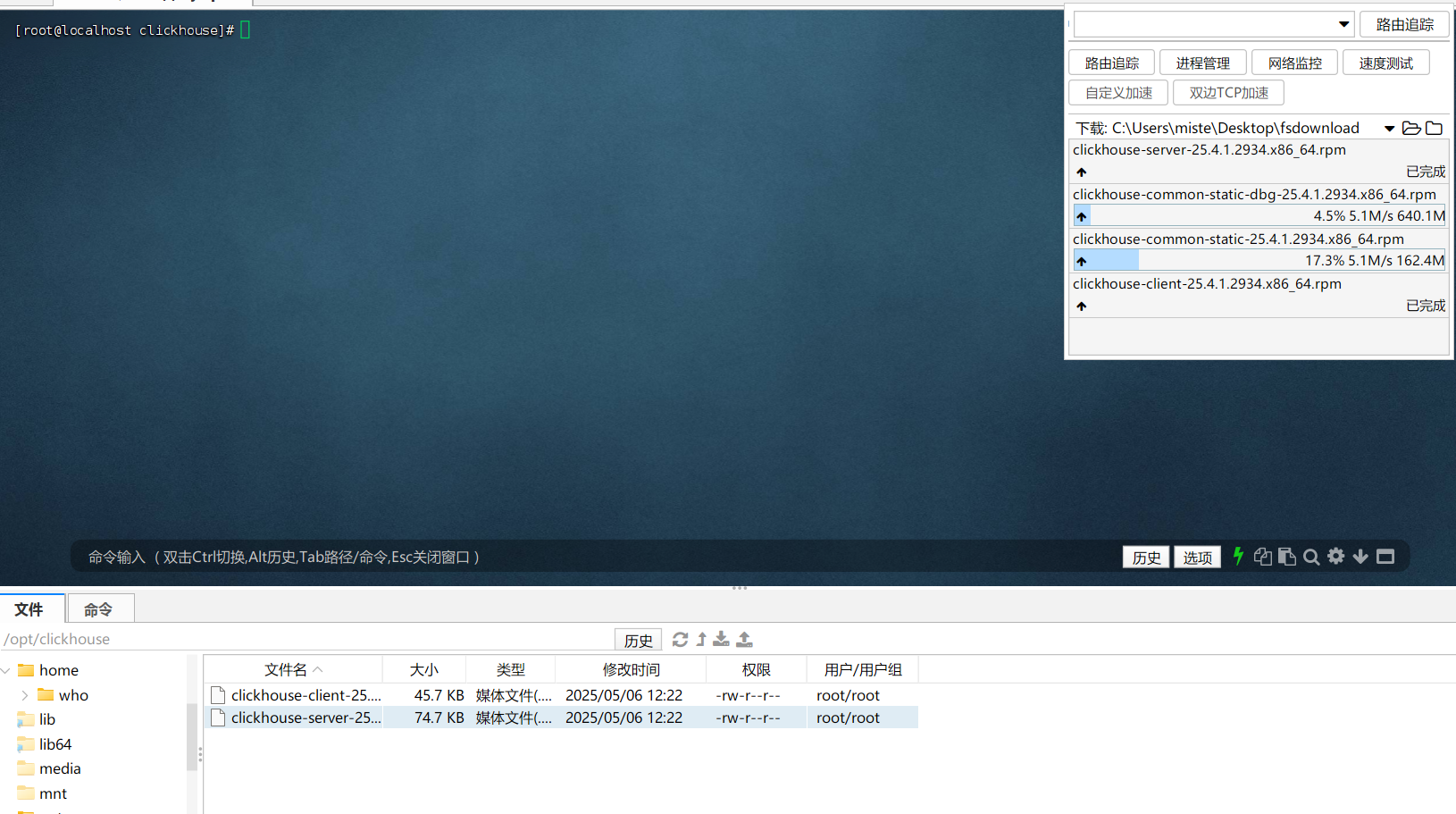Screen dimensions: 1456x814
Task: Click 历史 button in the command bar
Action: point(1146,557)
